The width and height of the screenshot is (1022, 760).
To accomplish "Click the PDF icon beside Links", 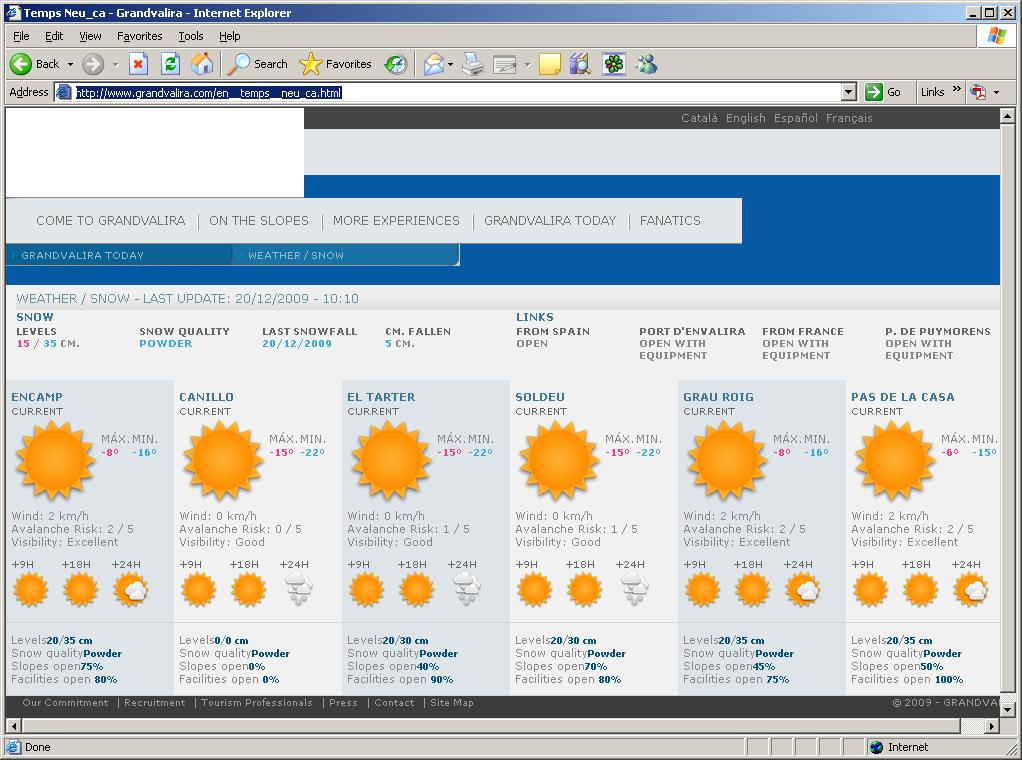I will click(x=978, y=92).
